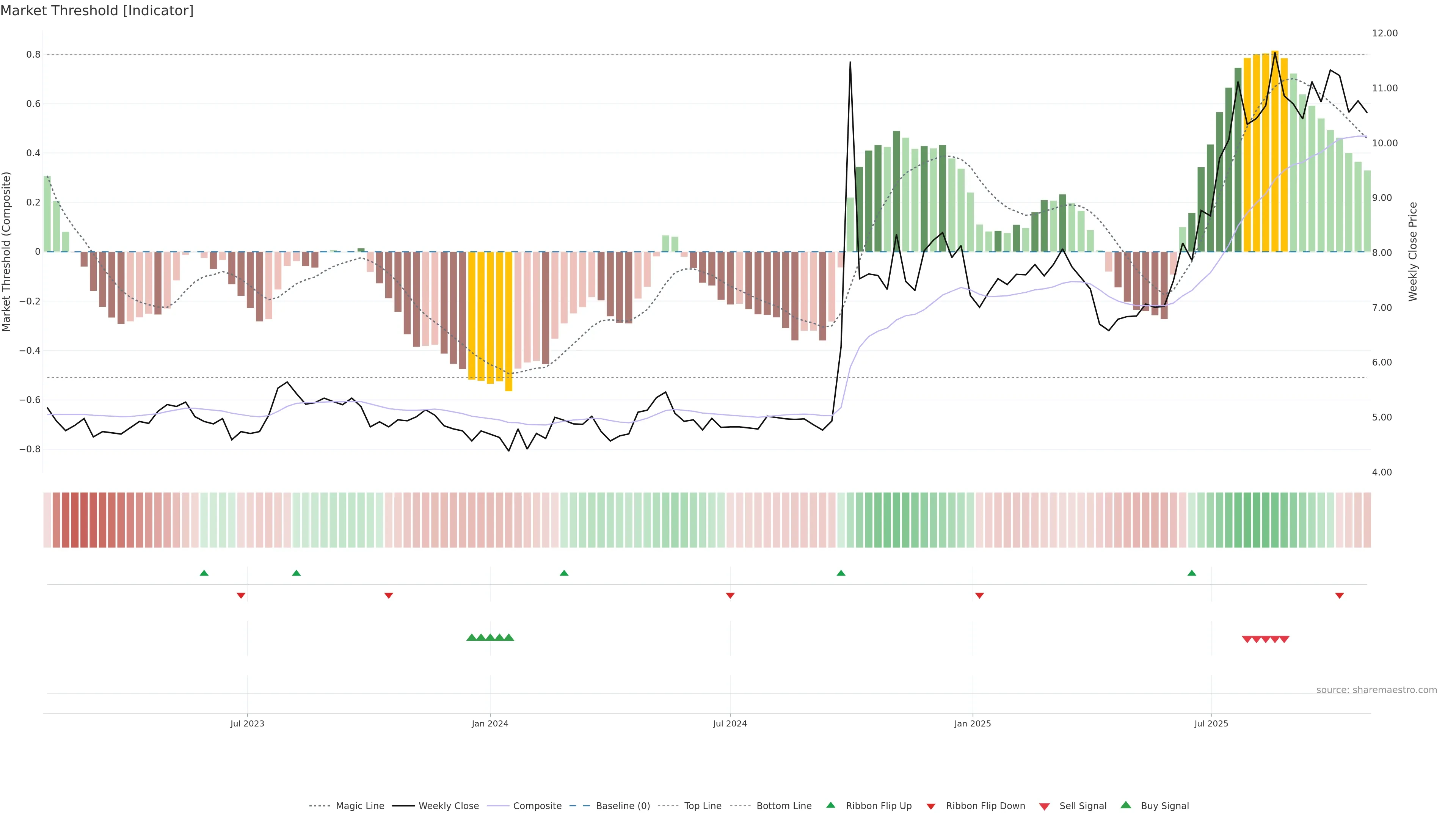Viewport: 1456px width, 819px height.
Task: Click the last red Ribbon Flip Down marker
Action: (1339, 595)
